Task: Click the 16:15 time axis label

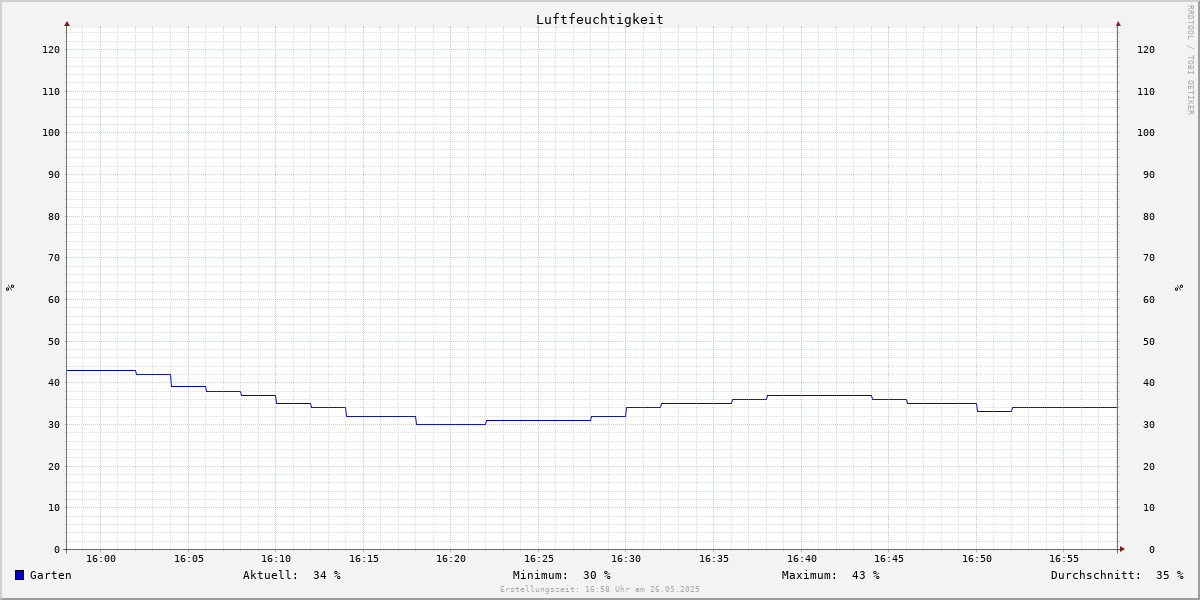Action: point(364,559)
